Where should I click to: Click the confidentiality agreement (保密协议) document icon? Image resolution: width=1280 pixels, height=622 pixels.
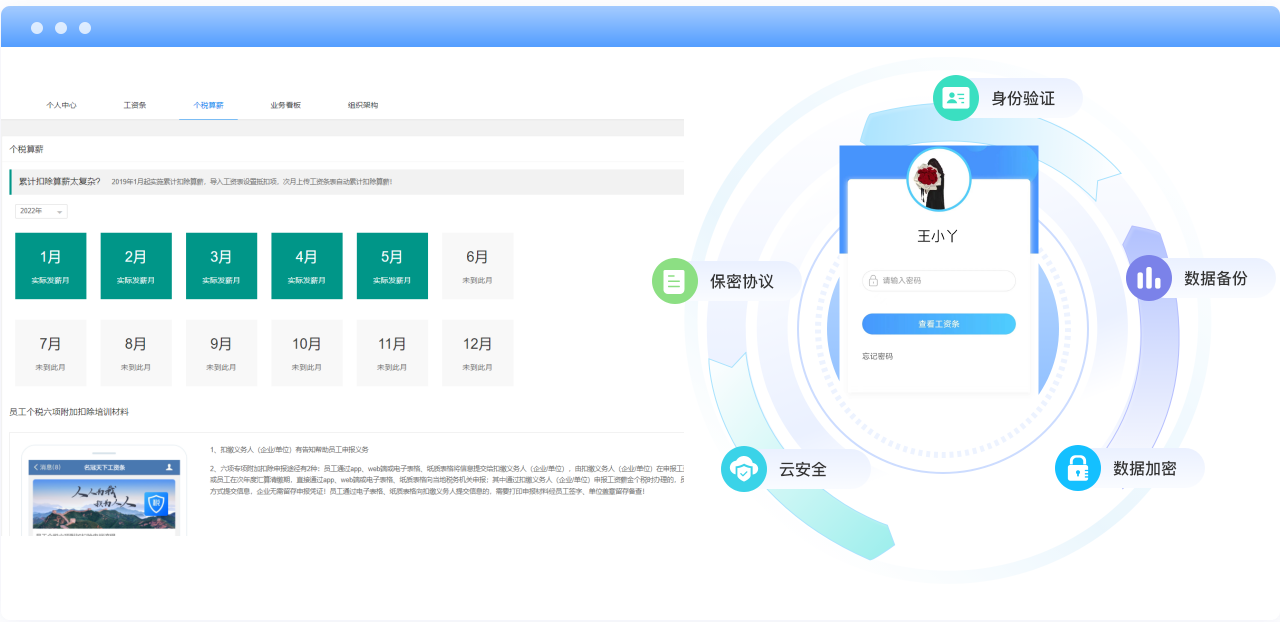tap(675, 281)
